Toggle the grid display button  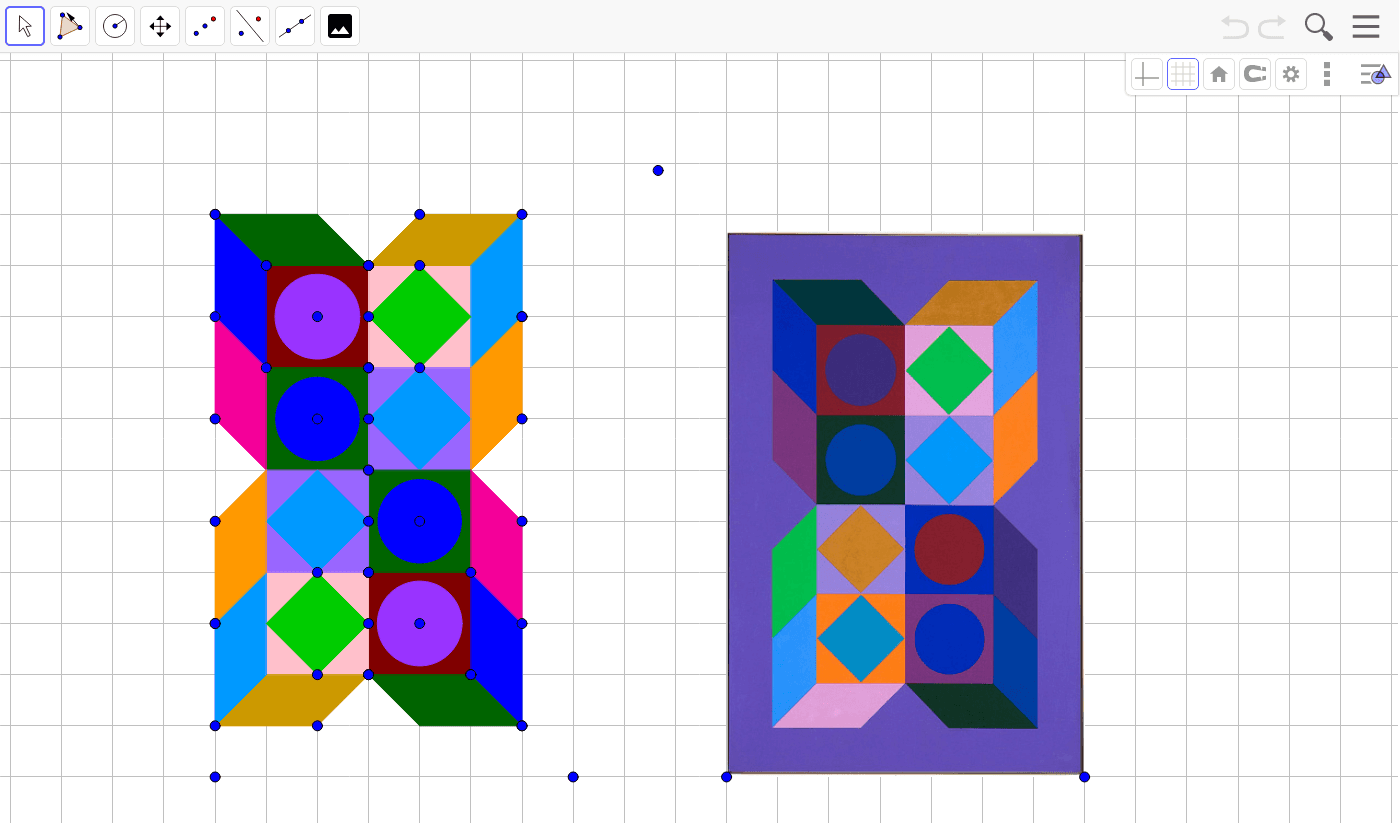1183,74
